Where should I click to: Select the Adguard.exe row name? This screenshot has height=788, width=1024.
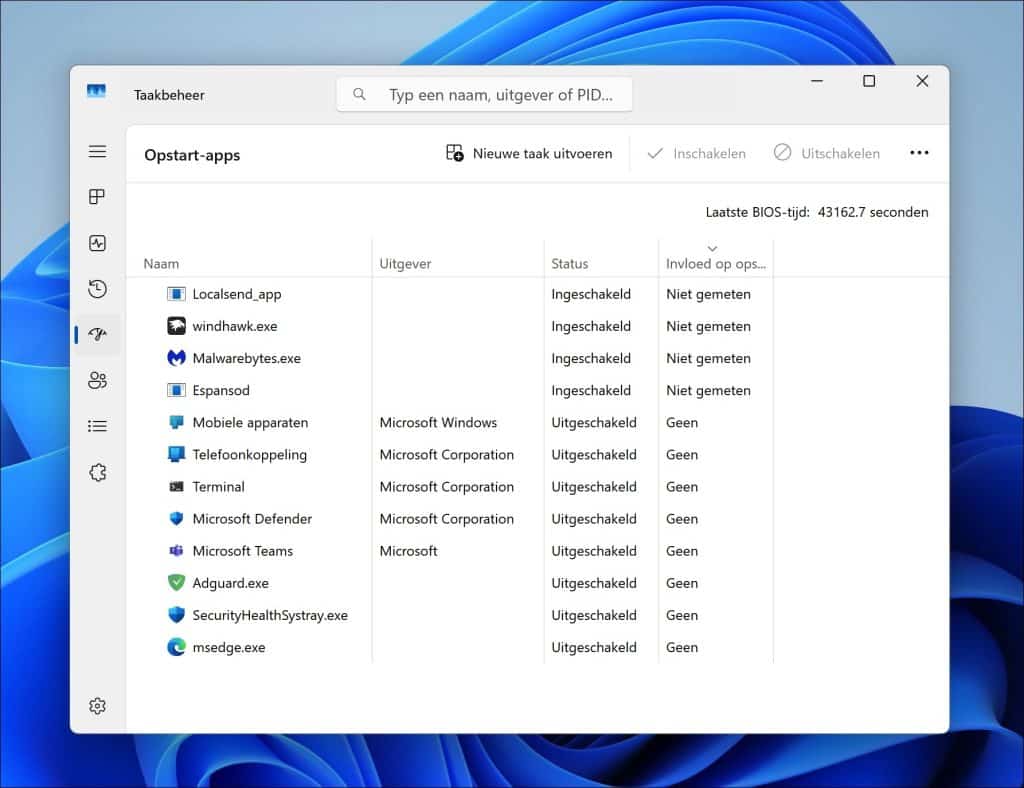point(231,583)
